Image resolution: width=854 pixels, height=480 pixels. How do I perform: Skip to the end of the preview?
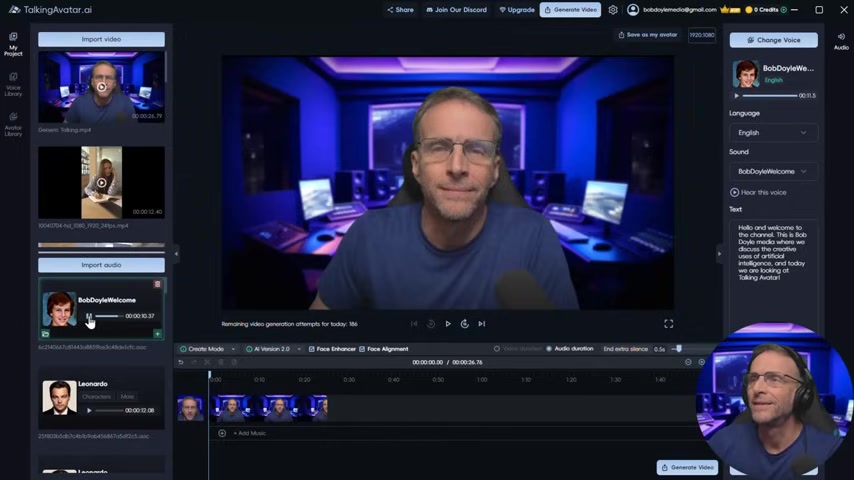481,324
